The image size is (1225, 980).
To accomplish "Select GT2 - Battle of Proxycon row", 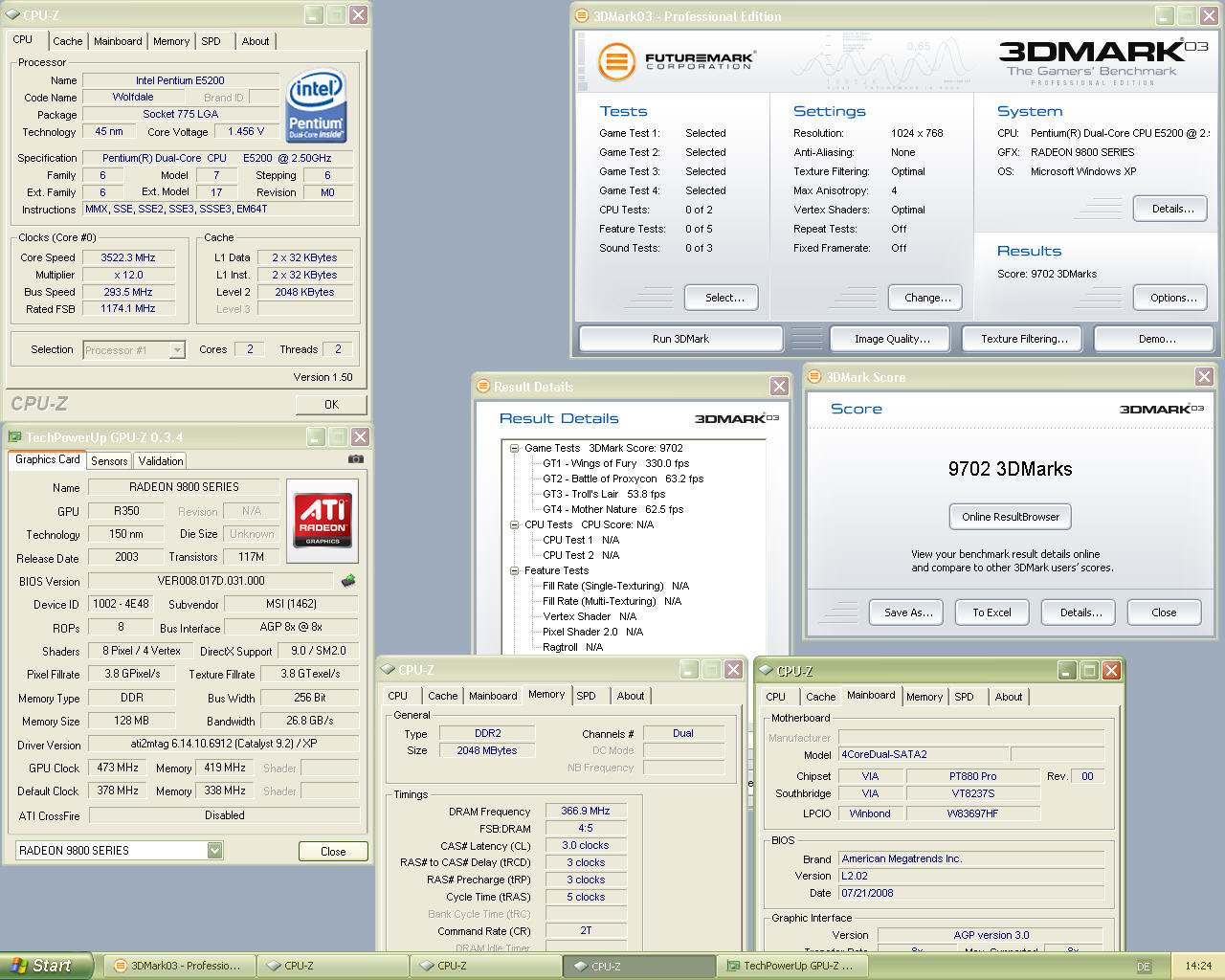I will (622, 479).
